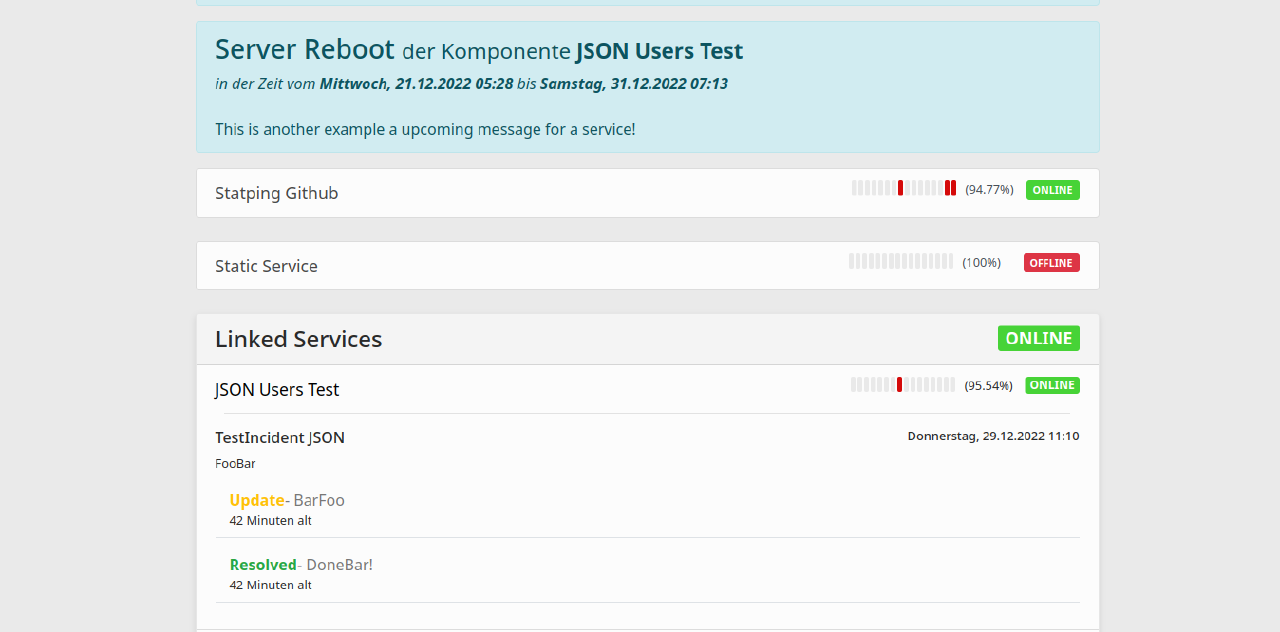Click the green Resolved incident label
The width and height of the screenshot is (1280, 632).
(263, 565)
